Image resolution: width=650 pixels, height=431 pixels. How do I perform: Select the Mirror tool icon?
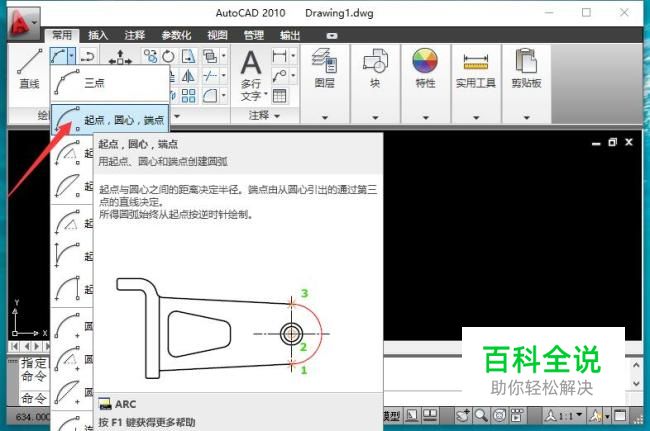[188, 76]
